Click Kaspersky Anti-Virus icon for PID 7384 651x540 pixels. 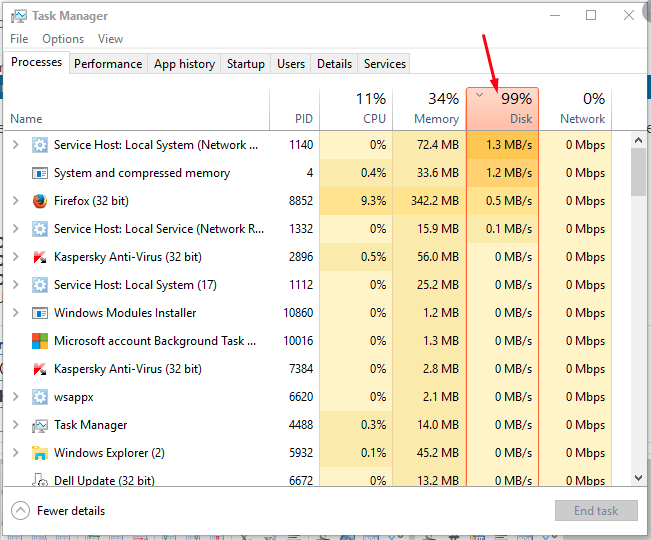tap(40, 369)
